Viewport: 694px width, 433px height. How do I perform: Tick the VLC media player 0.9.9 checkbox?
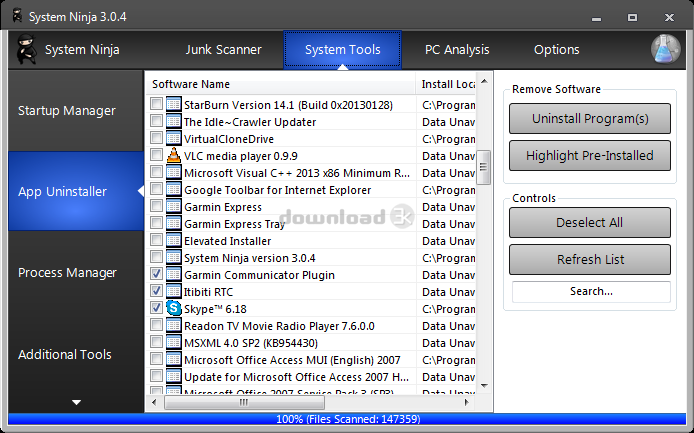point(156,155)
